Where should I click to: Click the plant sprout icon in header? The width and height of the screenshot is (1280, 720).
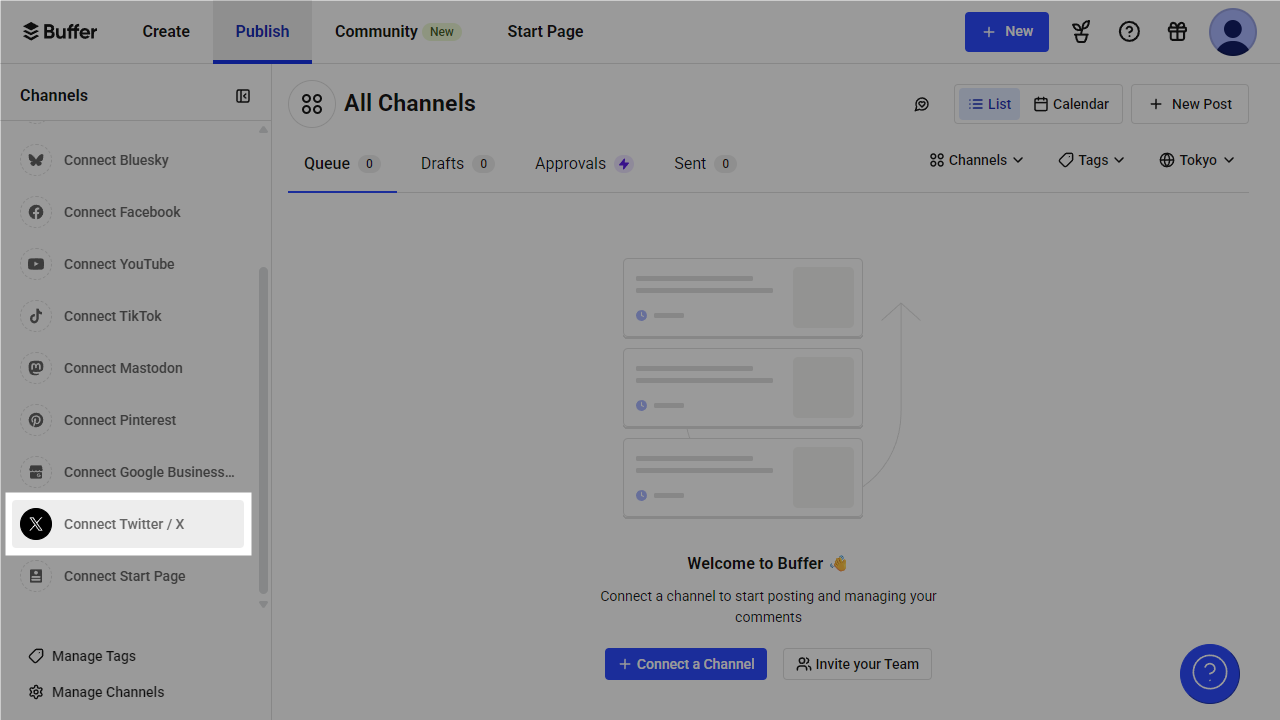1081,32
